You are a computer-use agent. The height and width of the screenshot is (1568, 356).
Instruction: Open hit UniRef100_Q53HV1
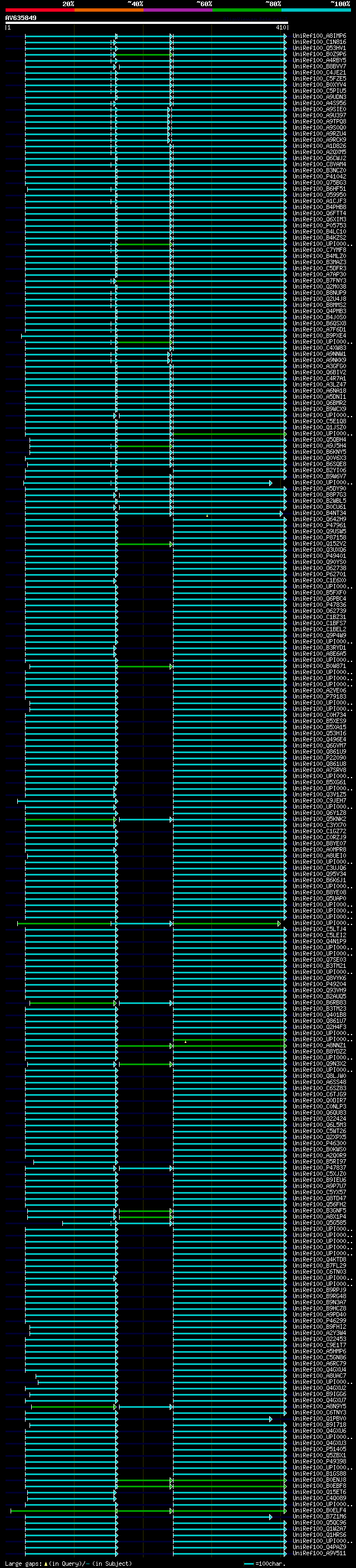[x=319, y=48]
